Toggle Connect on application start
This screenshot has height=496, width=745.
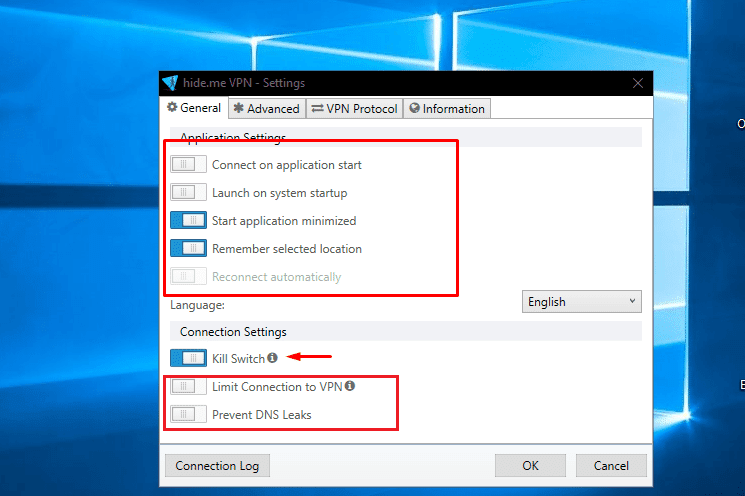pyautogui.click(x=188, y=164)
